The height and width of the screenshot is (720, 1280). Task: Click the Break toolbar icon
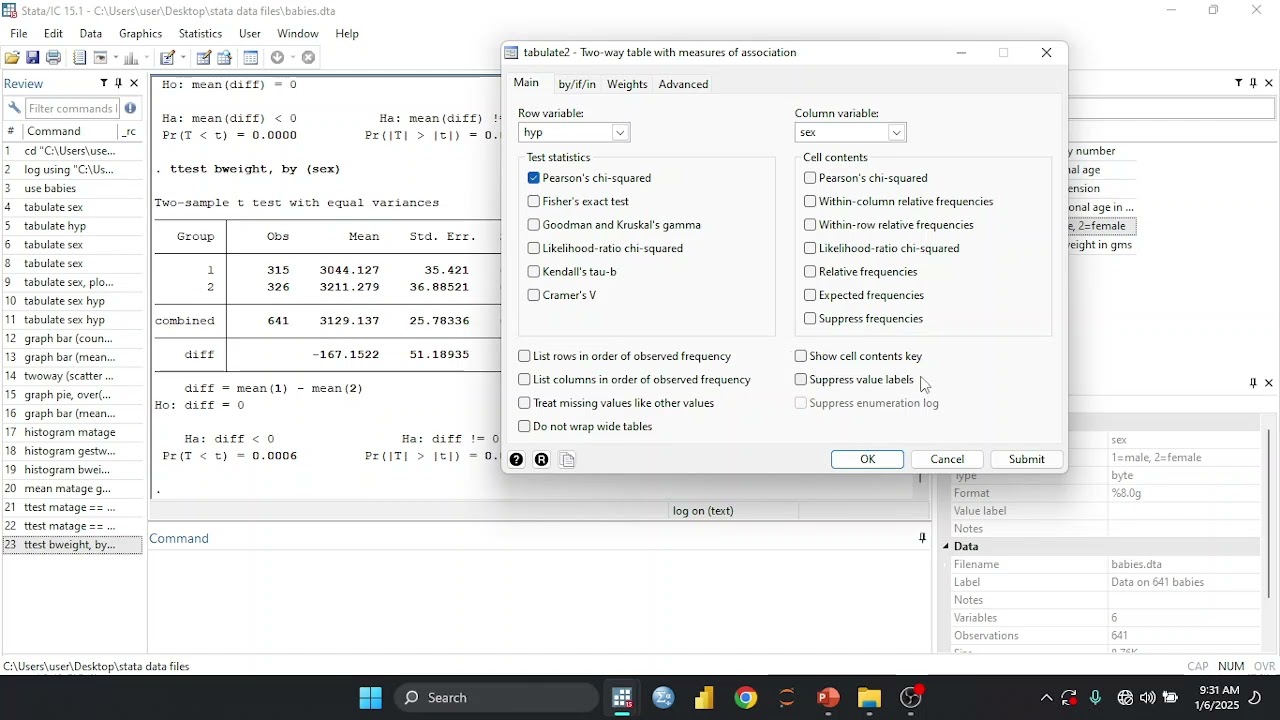pyautogui.click(x=309, y=58)
